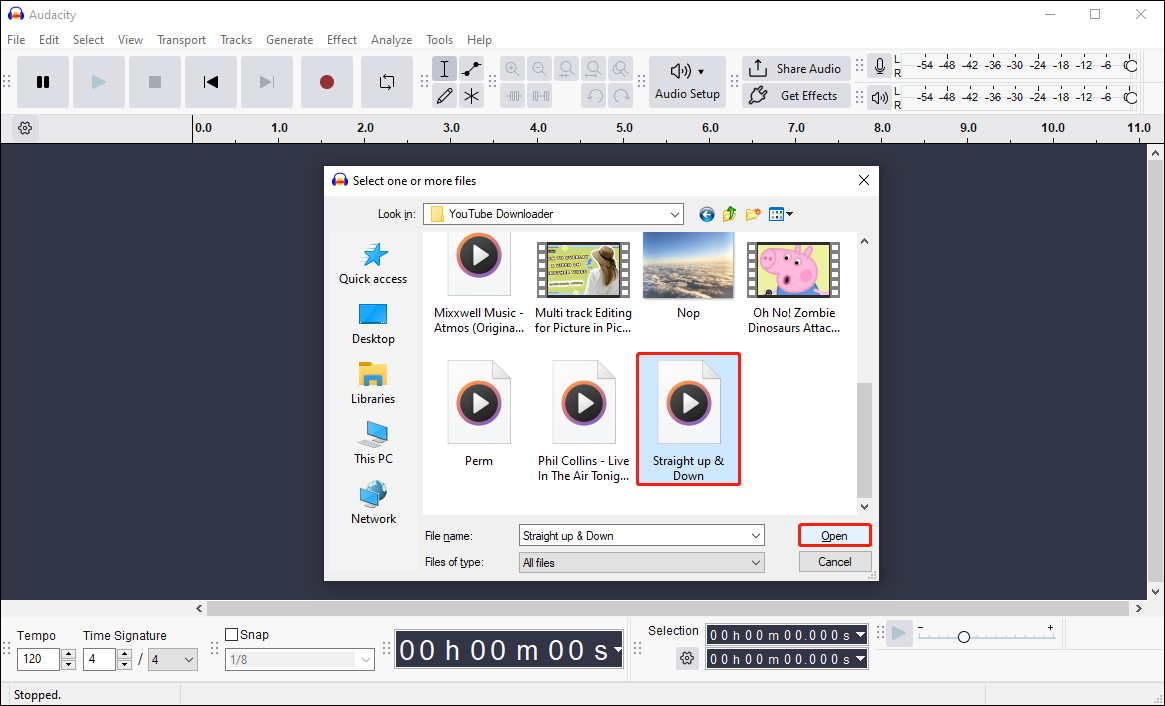Click the Up One Level folder icon

point(730,214)
